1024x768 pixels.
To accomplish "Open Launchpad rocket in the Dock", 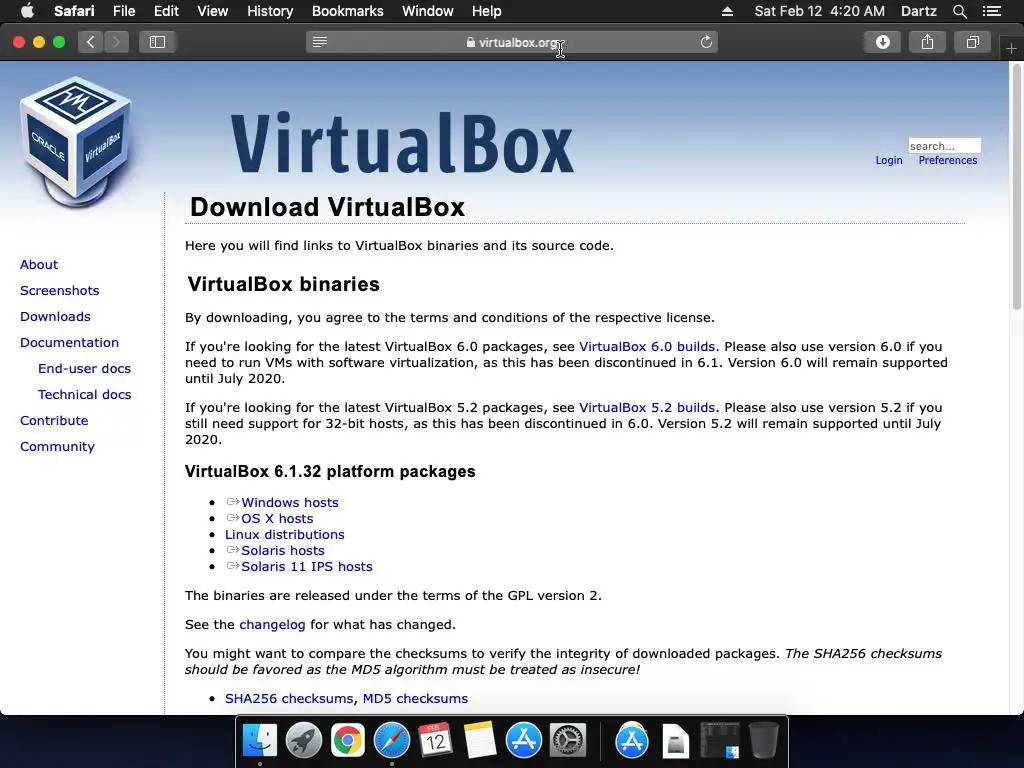I will coord(304,741).
